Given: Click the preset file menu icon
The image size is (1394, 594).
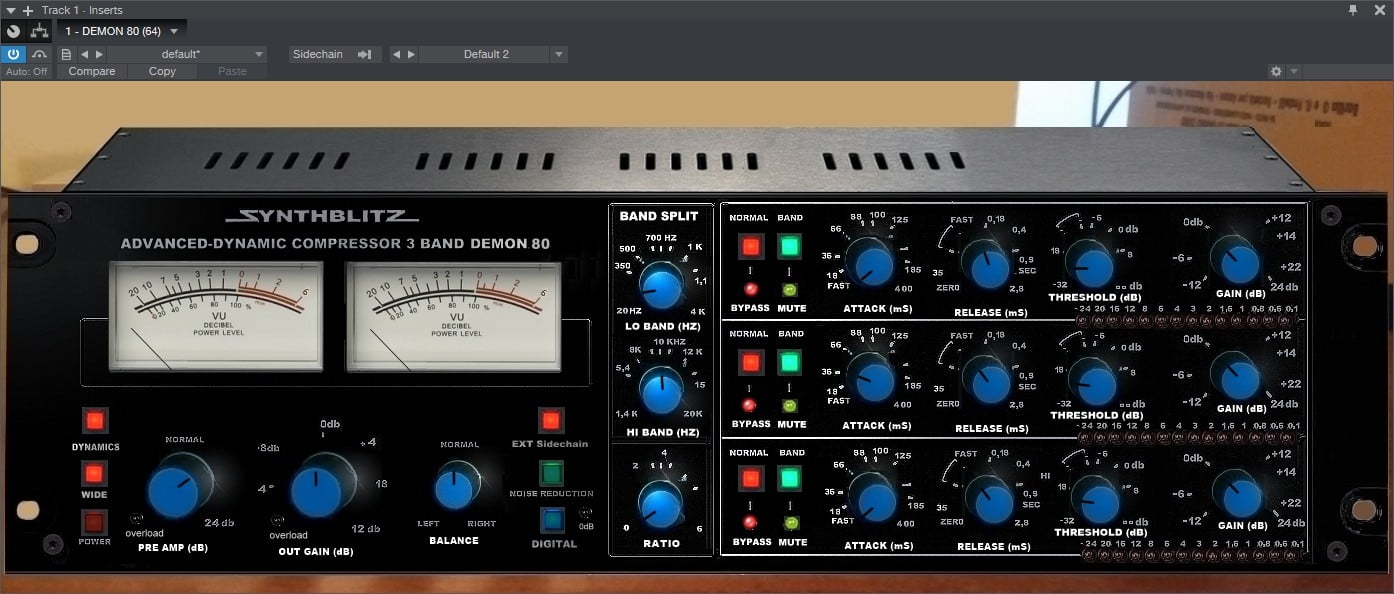Looking at the screenshot, I should 66,54.
